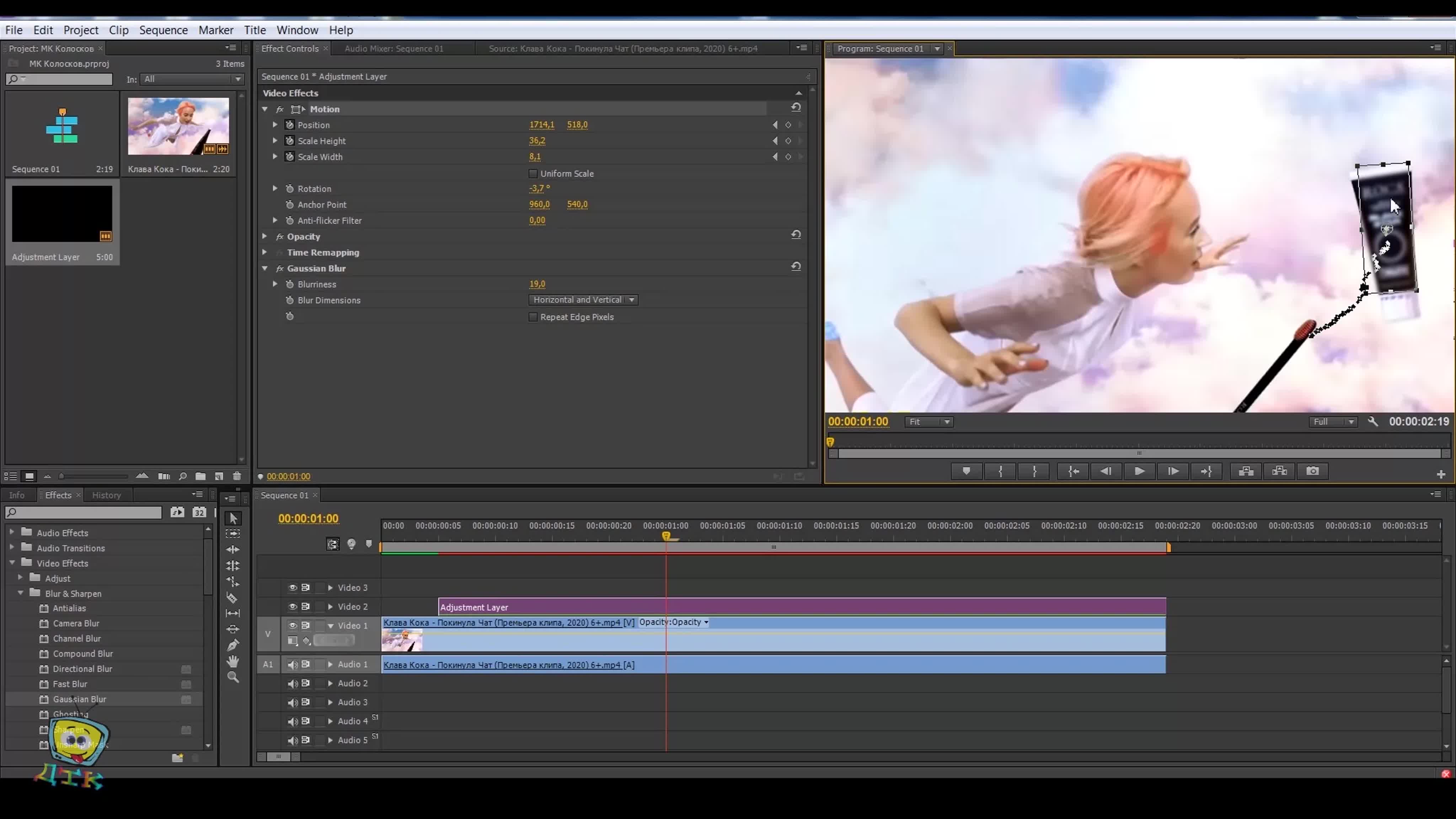1456x819 pixels.
Task: Toggle Snap in timeline
Action: pyautogui.click(x=333, y=544)
